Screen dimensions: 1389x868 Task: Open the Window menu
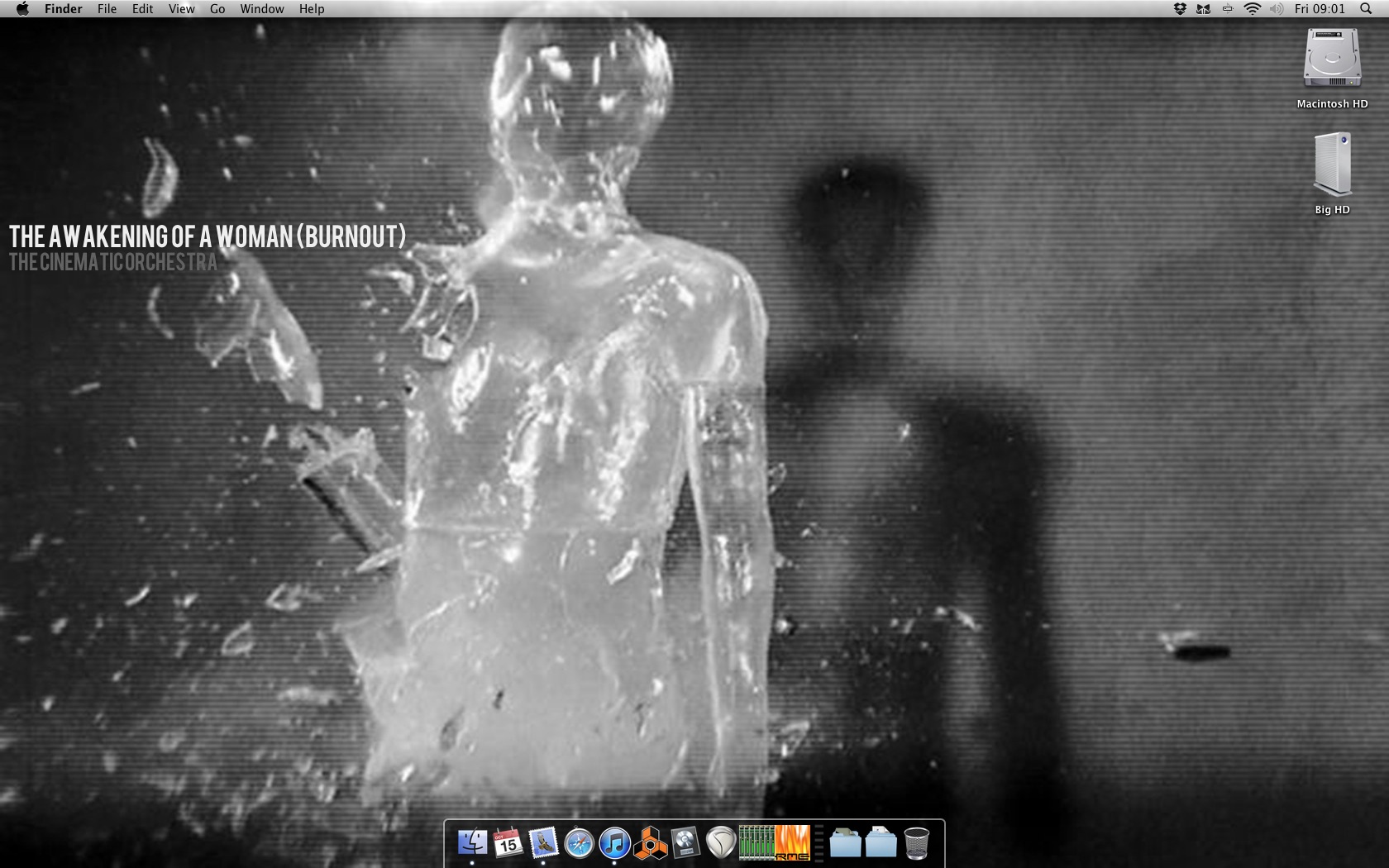[262, 9]
